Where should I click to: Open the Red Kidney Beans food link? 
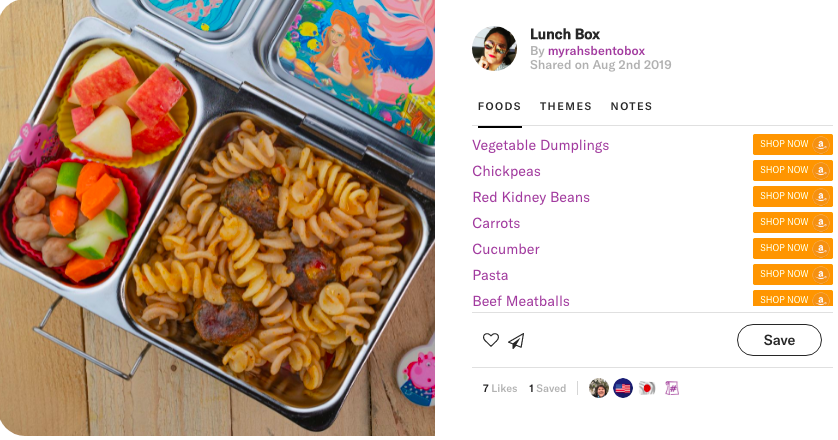(x=531, y=197)
